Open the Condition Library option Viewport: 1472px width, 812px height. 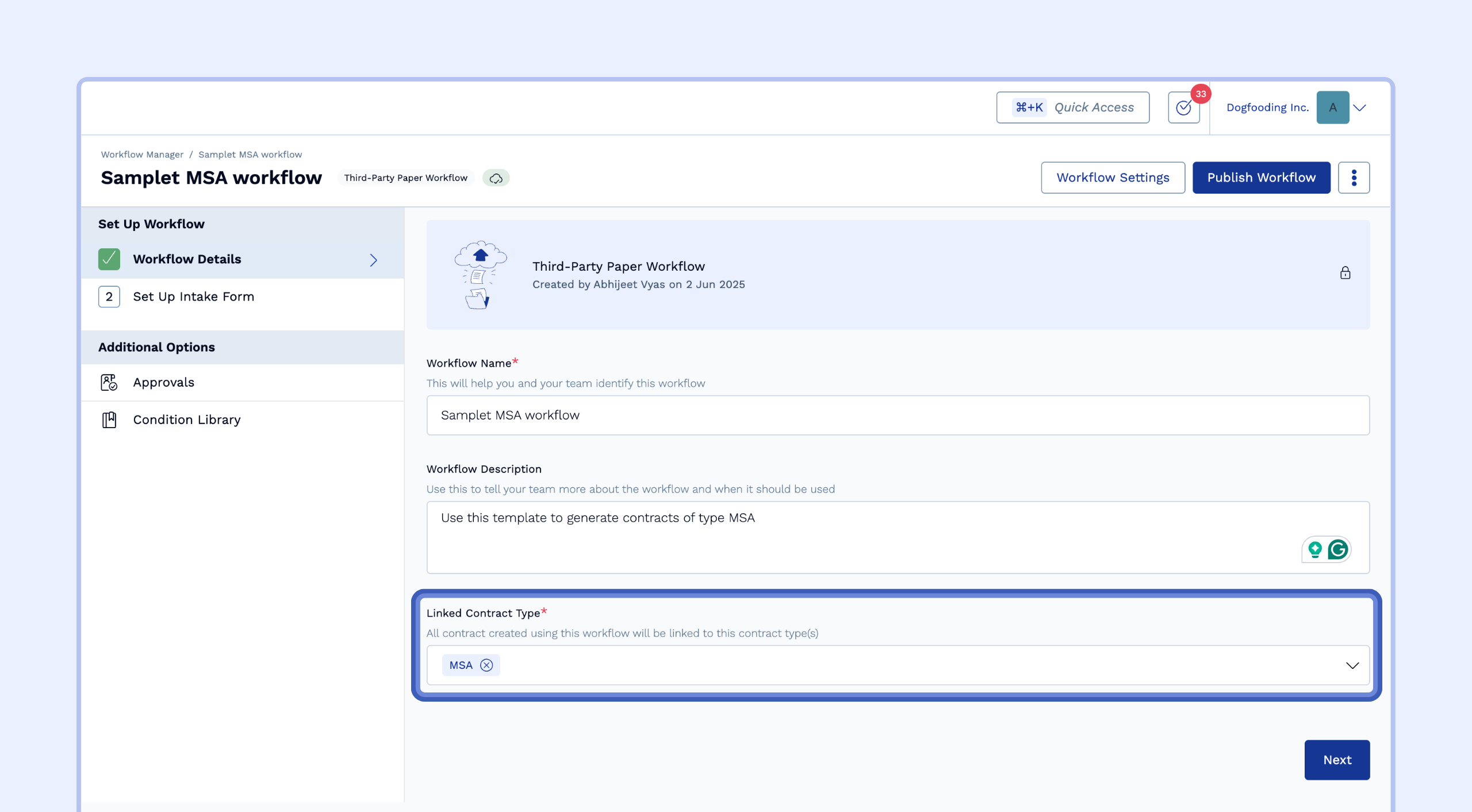pyautogui.click(x=186, y=420)
